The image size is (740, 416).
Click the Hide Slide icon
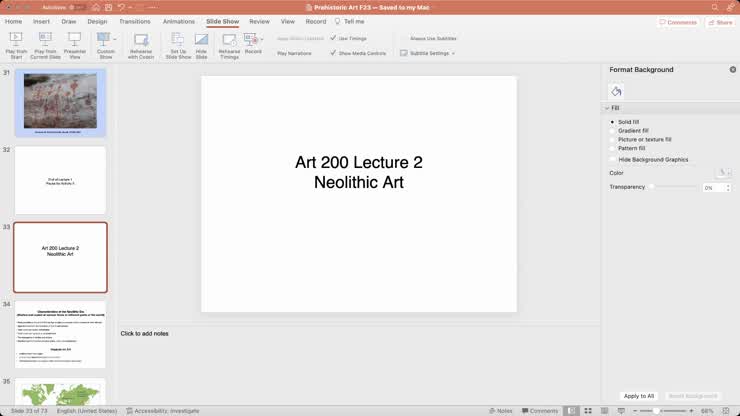202,40
